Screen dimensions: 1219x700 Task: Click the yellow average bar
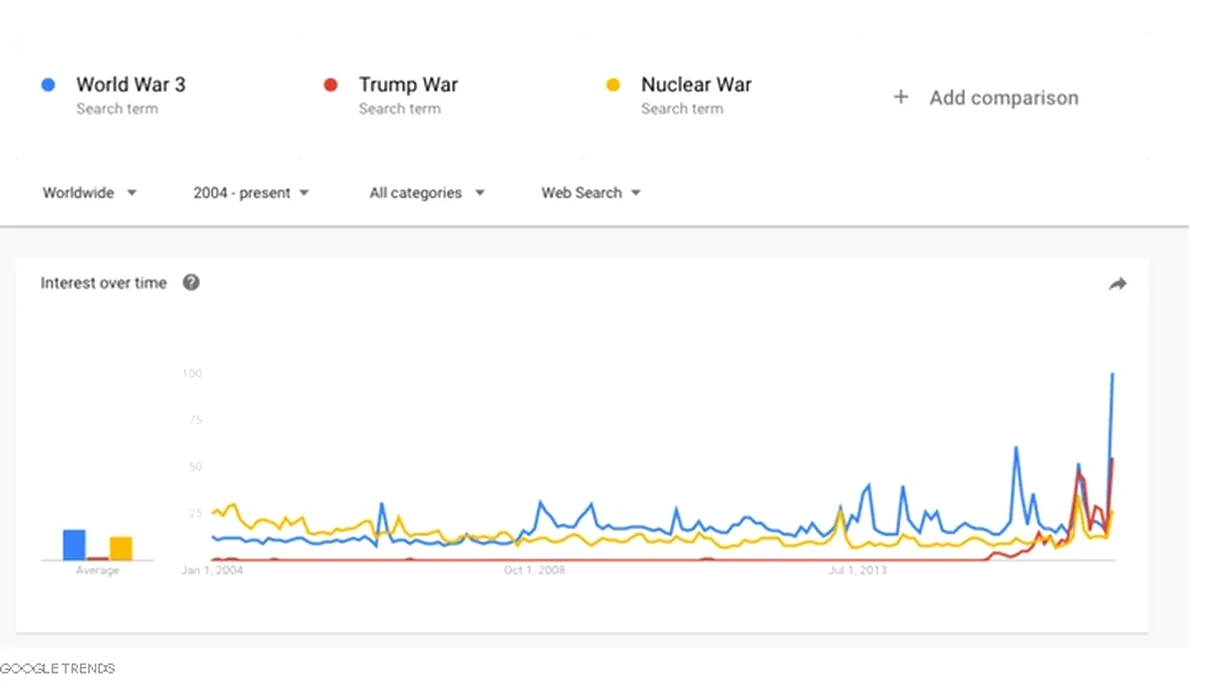[121, 548]
